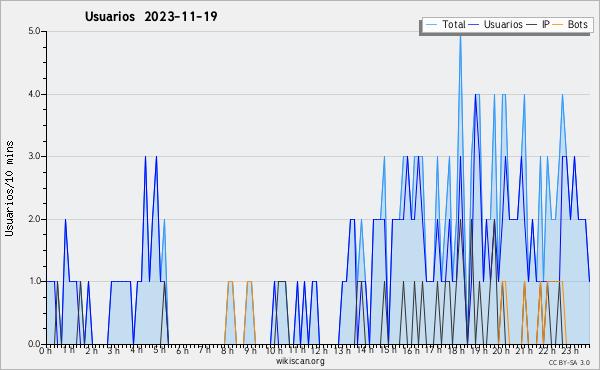Click the 'CC BY-SA 3.0' license text
The width and height of the screenshot is (600, 370).
(x=569, y=363)
